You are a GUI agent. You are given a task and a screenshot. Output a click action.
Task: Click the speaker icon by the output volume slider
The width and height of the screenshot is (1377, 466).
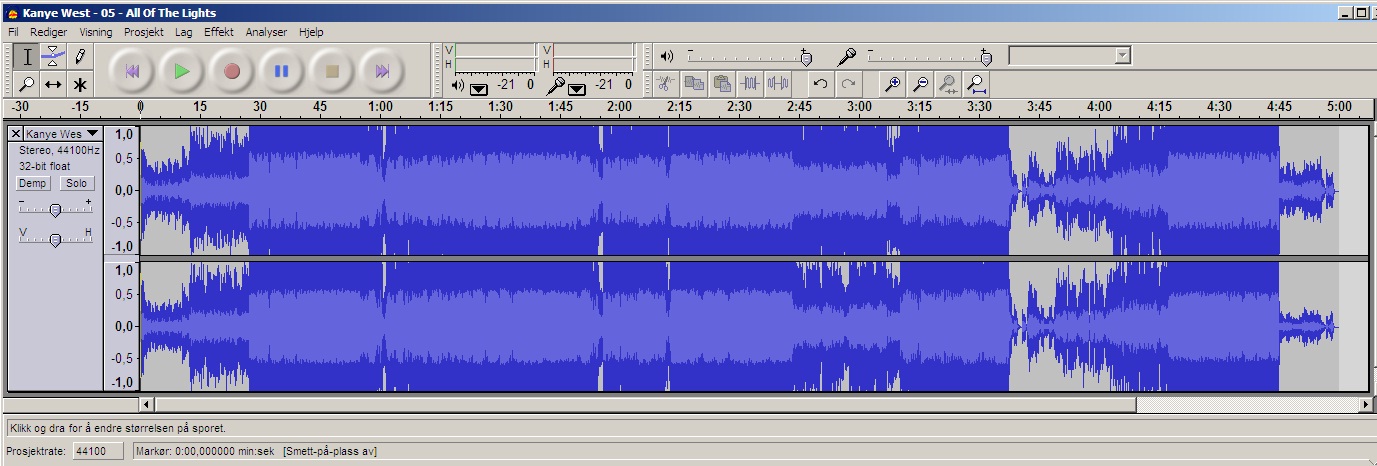(x=667, y=56)
